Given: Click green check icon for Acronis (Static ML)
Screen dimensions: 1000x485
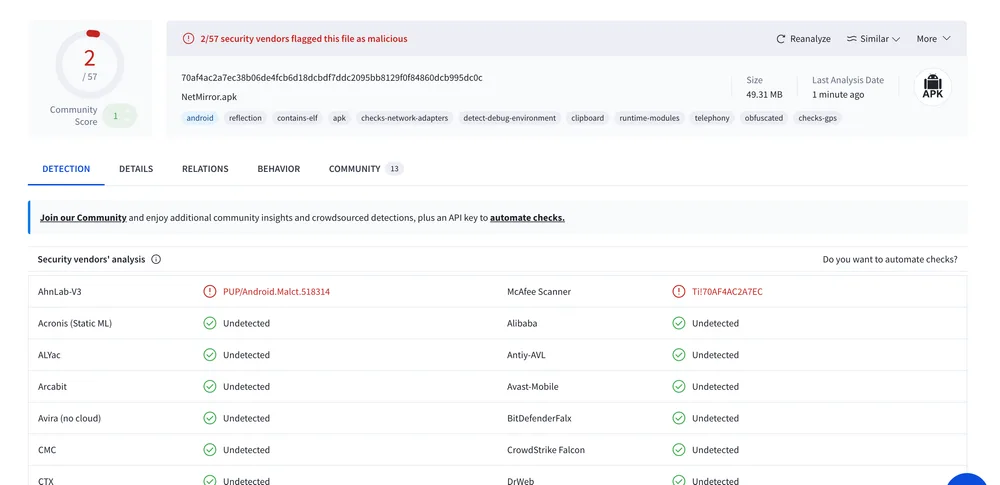Looking at the screenshot, I should (x=210, y=324).
